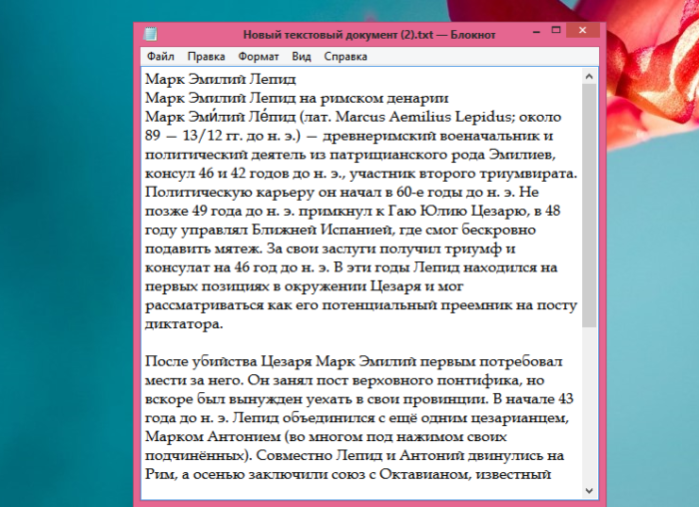Click the scrollbar down arrow
This screenshot has width=699, height=507.
(x=589, y=491)
